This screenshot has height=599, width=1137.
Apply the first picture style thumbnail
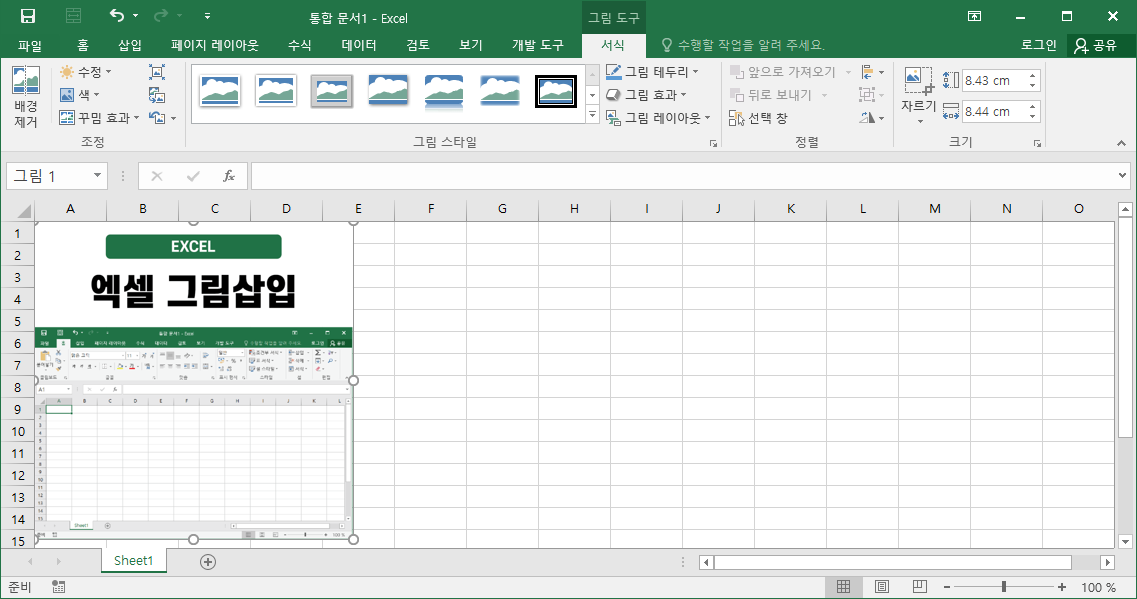220,91
